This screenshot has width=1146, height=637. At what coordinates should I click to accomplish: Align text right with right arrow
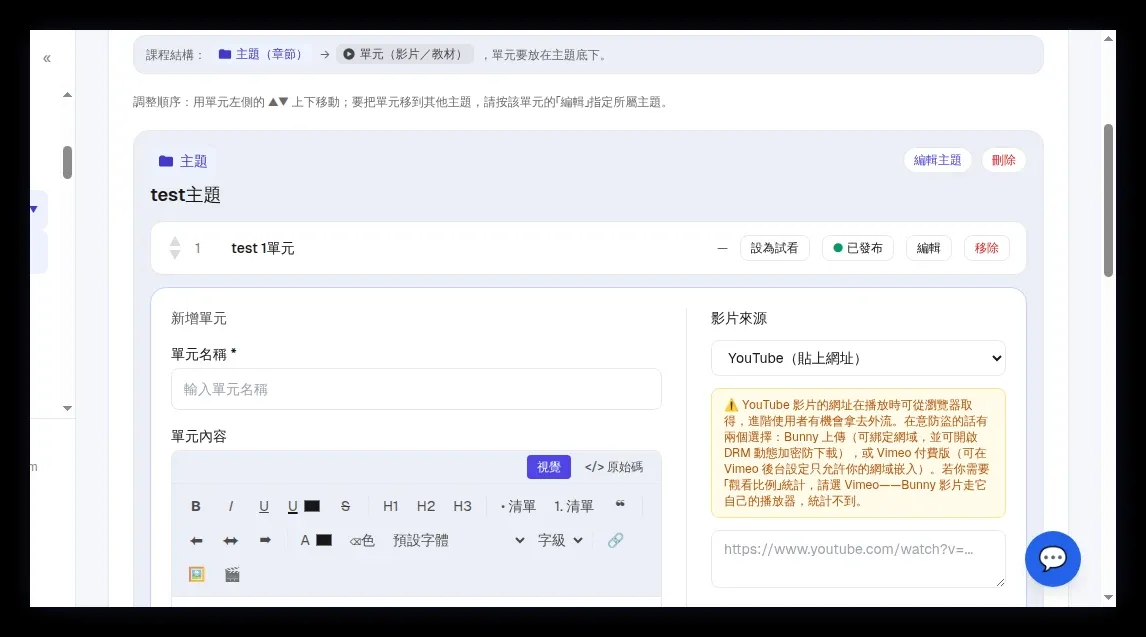pos(265,541)
